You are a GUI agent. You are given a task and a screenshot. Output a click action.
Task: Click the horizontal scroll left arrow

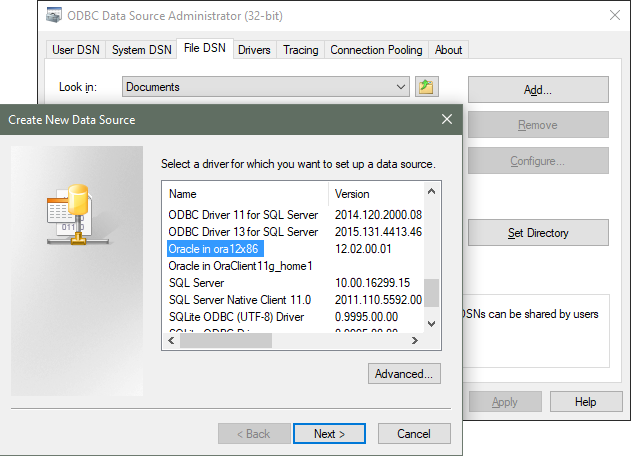[x=171, y=341]
